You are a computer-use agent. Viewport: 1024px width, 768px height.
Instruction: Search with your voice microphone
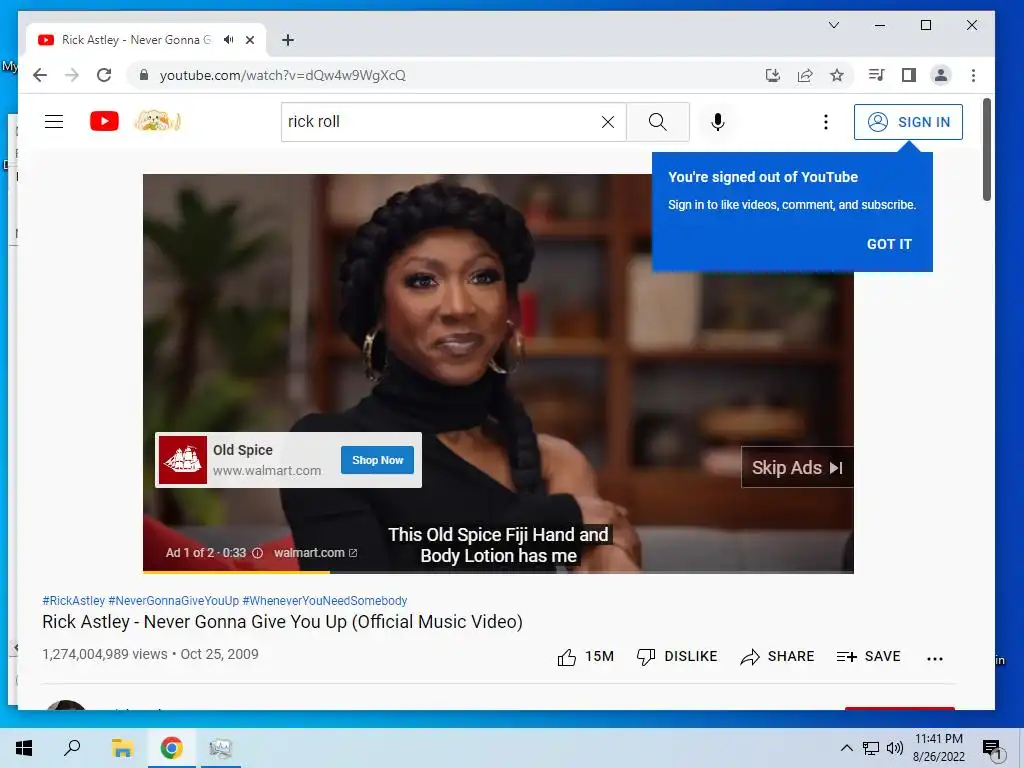[718, 121]
